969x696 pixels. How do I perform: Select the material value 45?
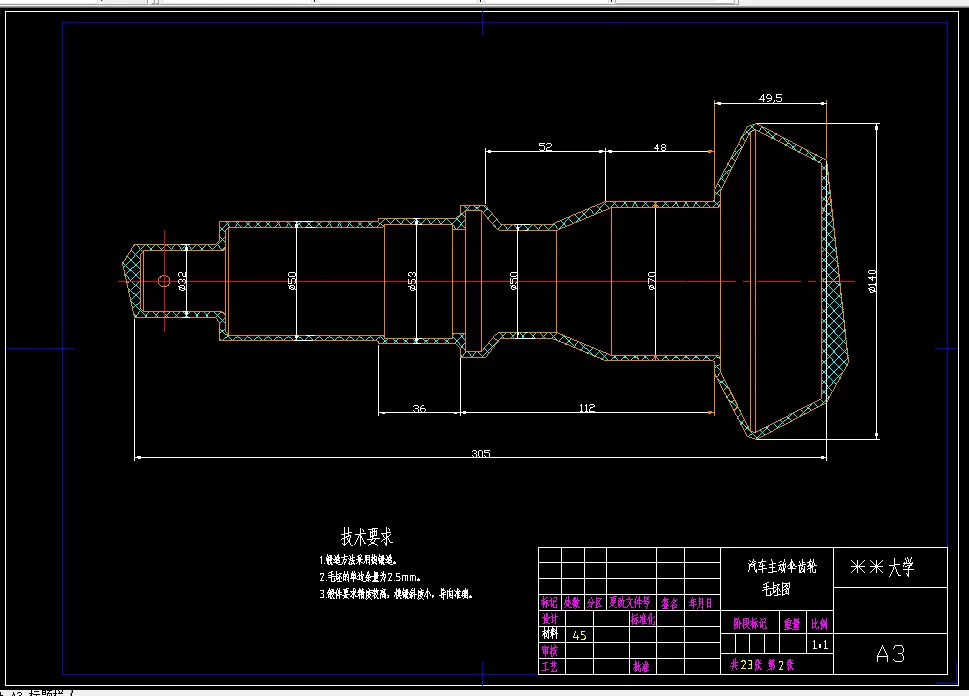(579, 635)
